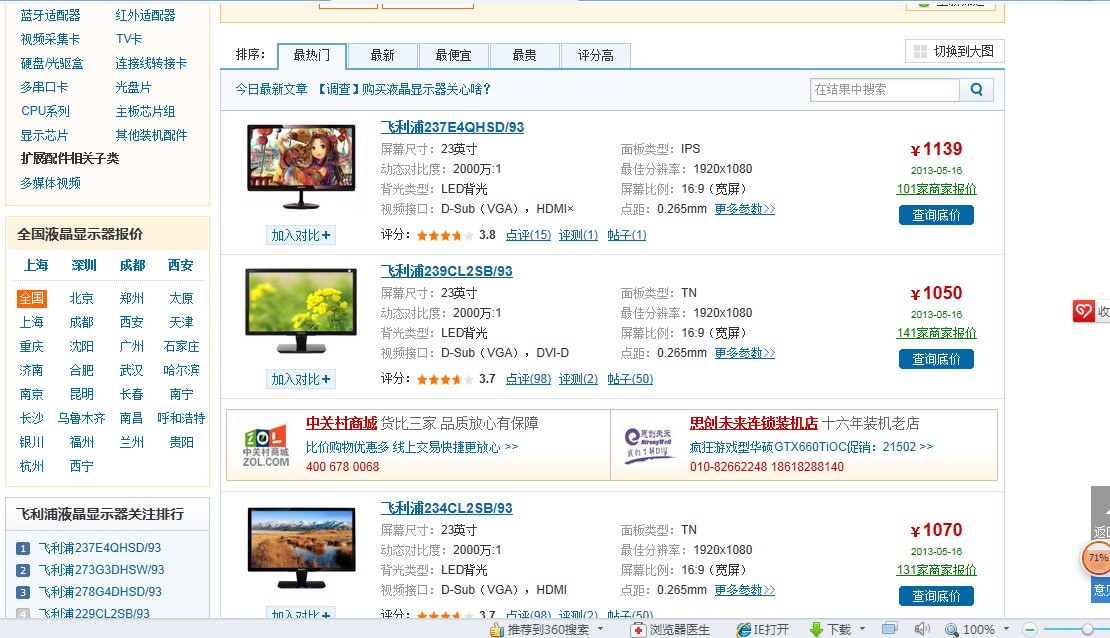Open the 下载 download manager icon
This screenshot has height=638, width=1110.
click(x=816, y=630)
